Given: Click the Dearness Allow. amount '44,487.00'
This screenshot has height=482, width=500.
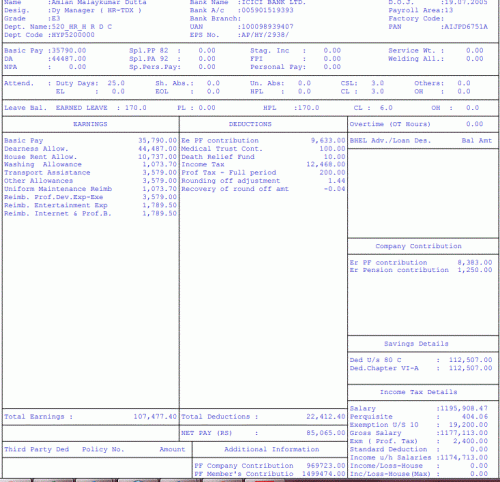Looking at the screenshot, I should click(157, 149).
